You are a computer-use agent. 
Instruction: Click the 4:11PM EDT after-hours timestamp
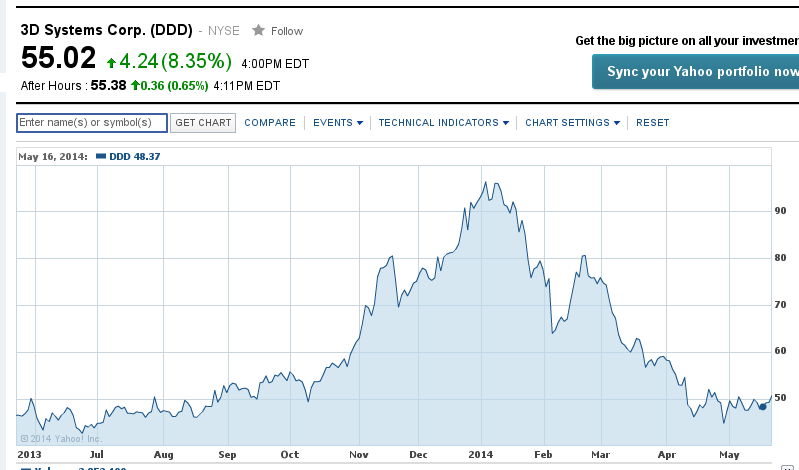pos(247,86)
